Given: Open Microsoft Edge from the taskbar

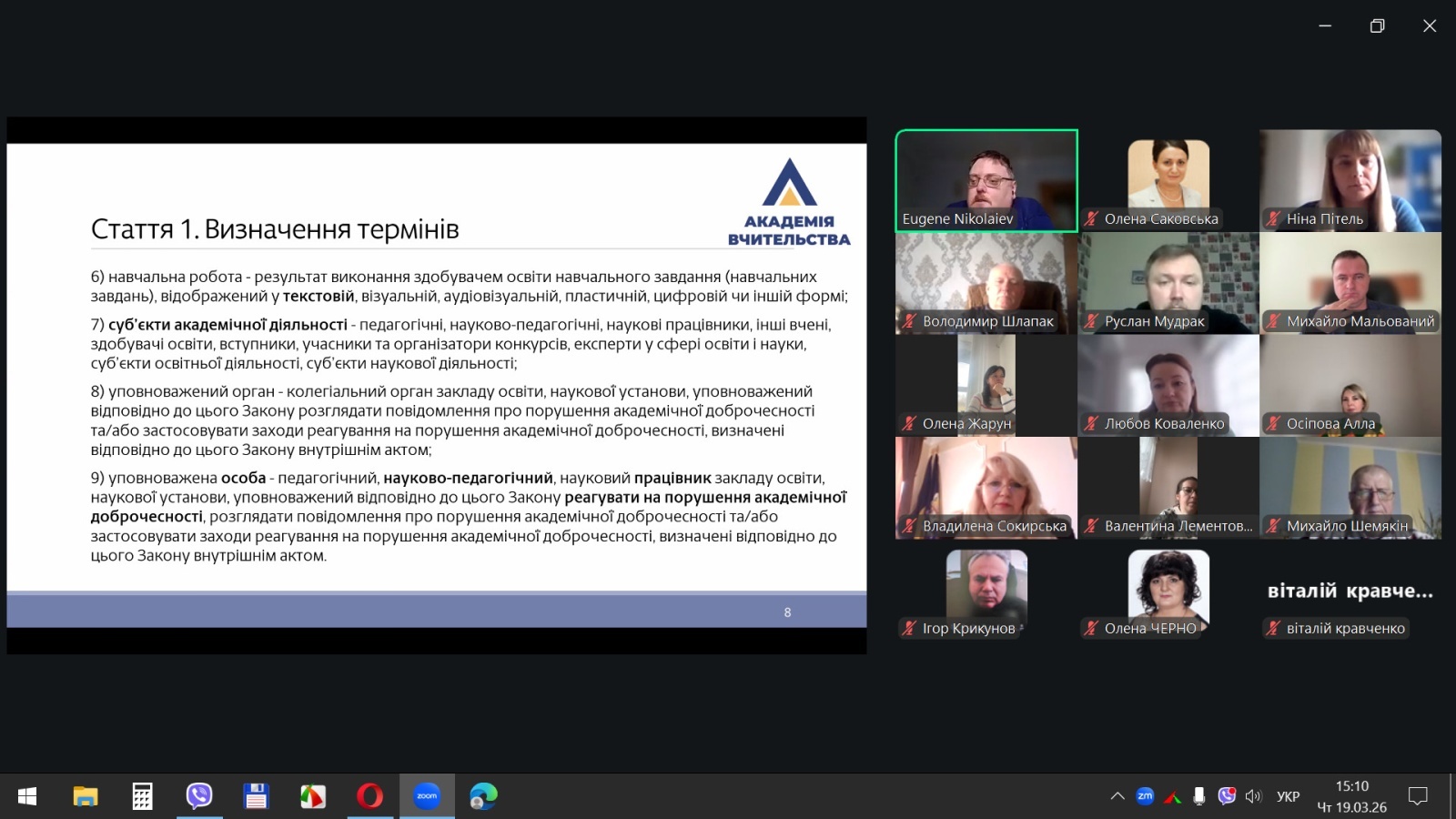Looking at the screenshot, I should pyautogui.click(x=483, y=796).
